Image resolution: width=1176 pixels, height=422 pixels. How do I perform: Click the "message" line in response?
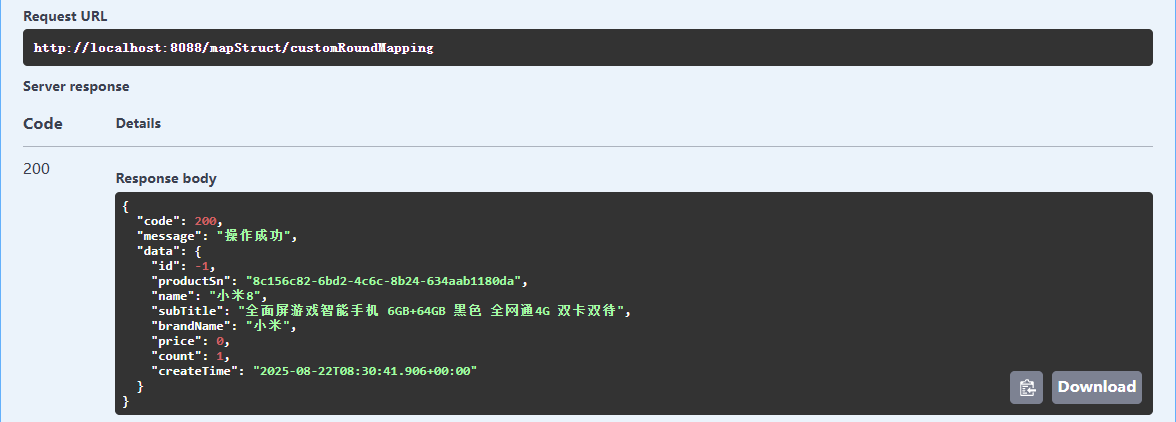pyautogui.click(x=217, y=236)
